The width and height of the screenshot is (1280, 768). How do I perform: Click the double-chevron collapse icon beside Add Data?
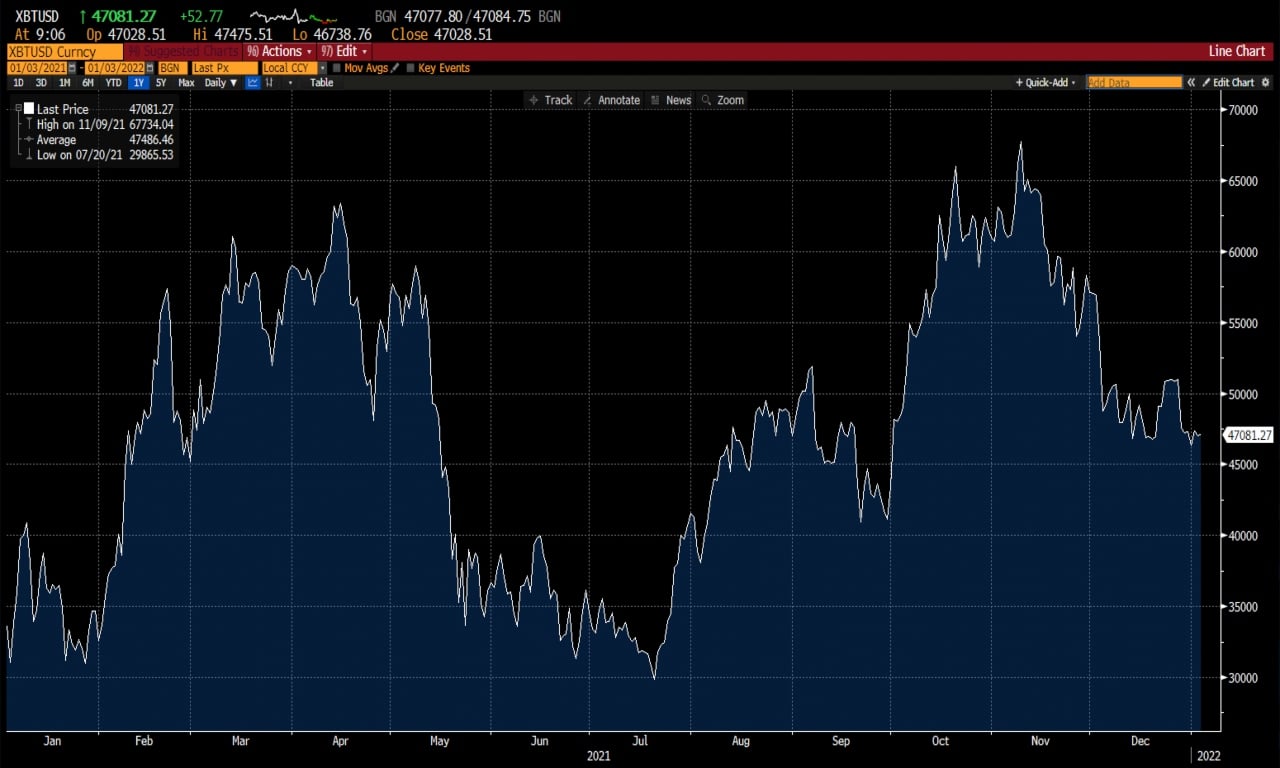point(1191,83)
